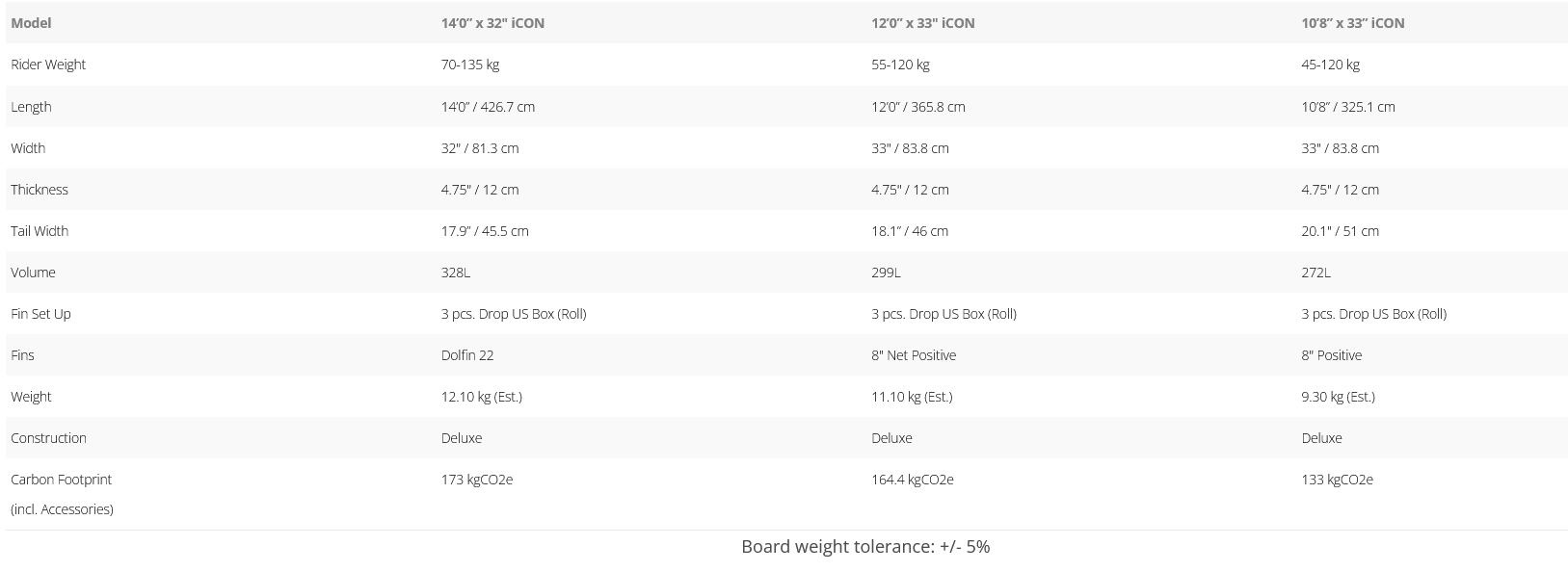Select the Tail Width row label
The image size is (1568, 572).
pos(40,231)
